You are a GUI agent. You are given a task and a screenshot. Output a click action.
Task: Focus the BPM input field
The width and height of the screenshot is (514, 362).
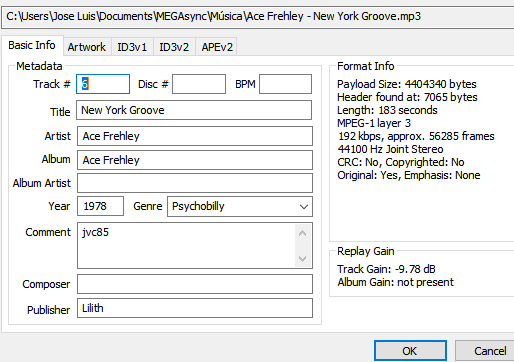coord(285,84)
